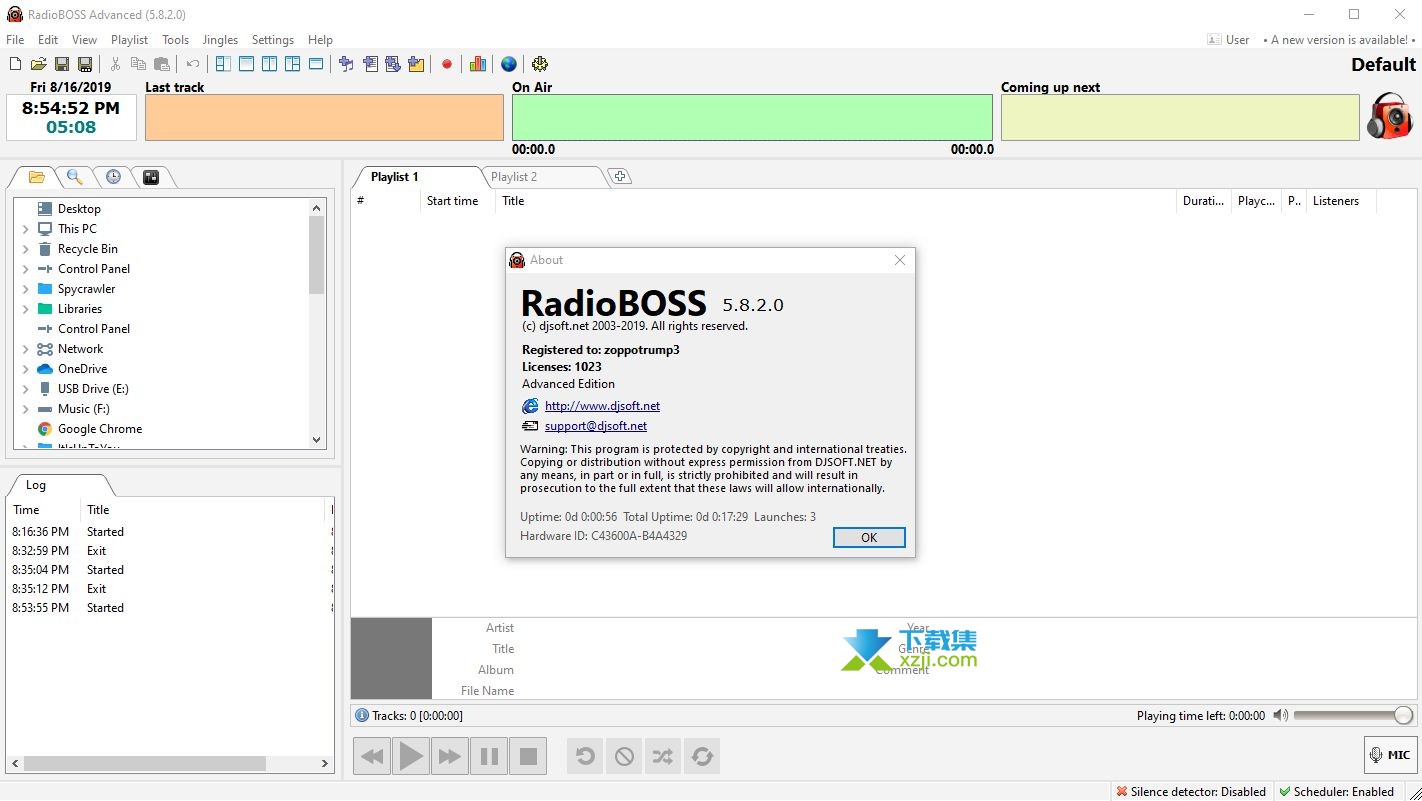
Task: Close the About dialog
Action: click(900, 260)
